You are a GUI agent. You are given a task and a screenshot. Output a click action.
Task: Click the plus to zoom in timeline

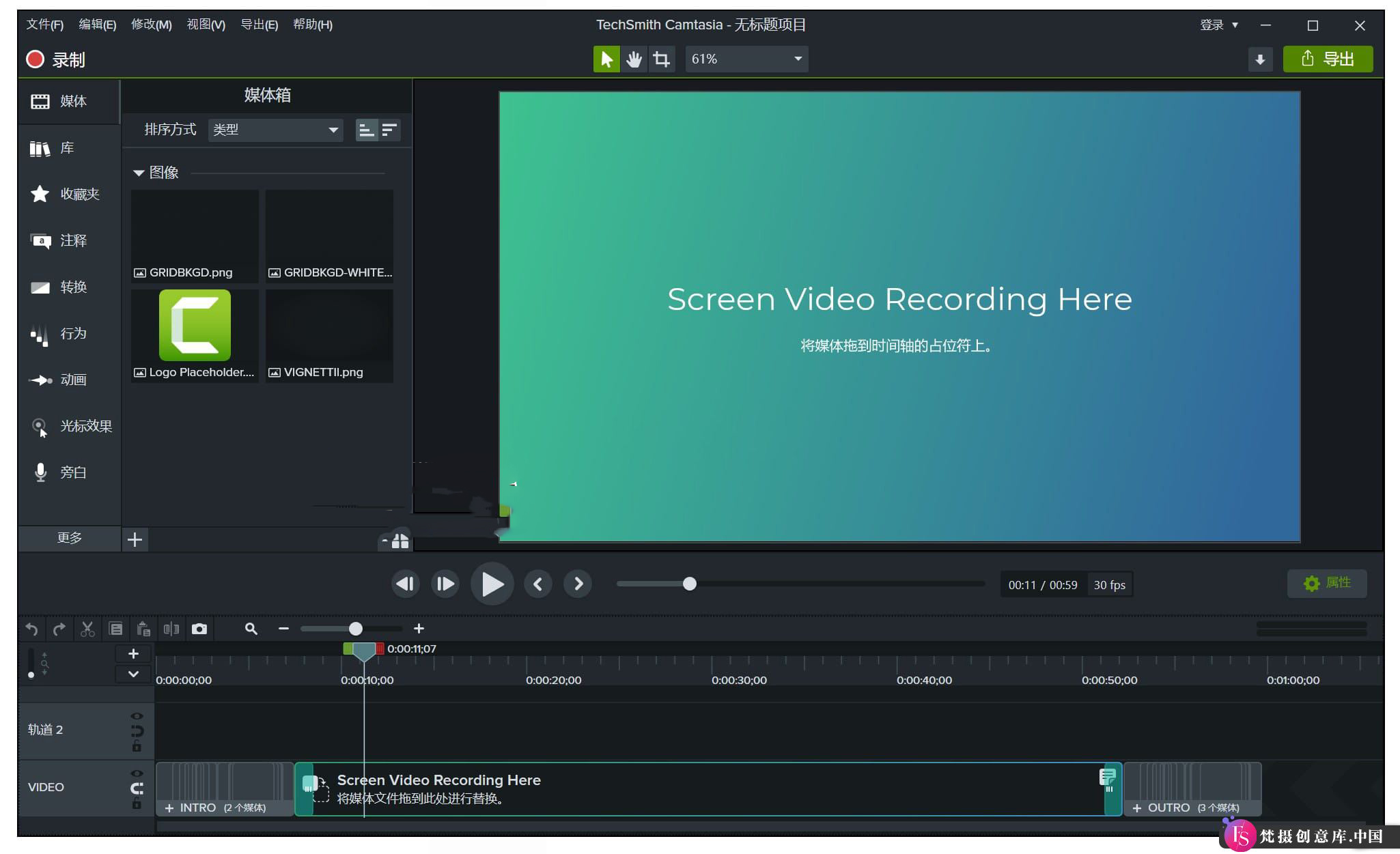(419, 629)
